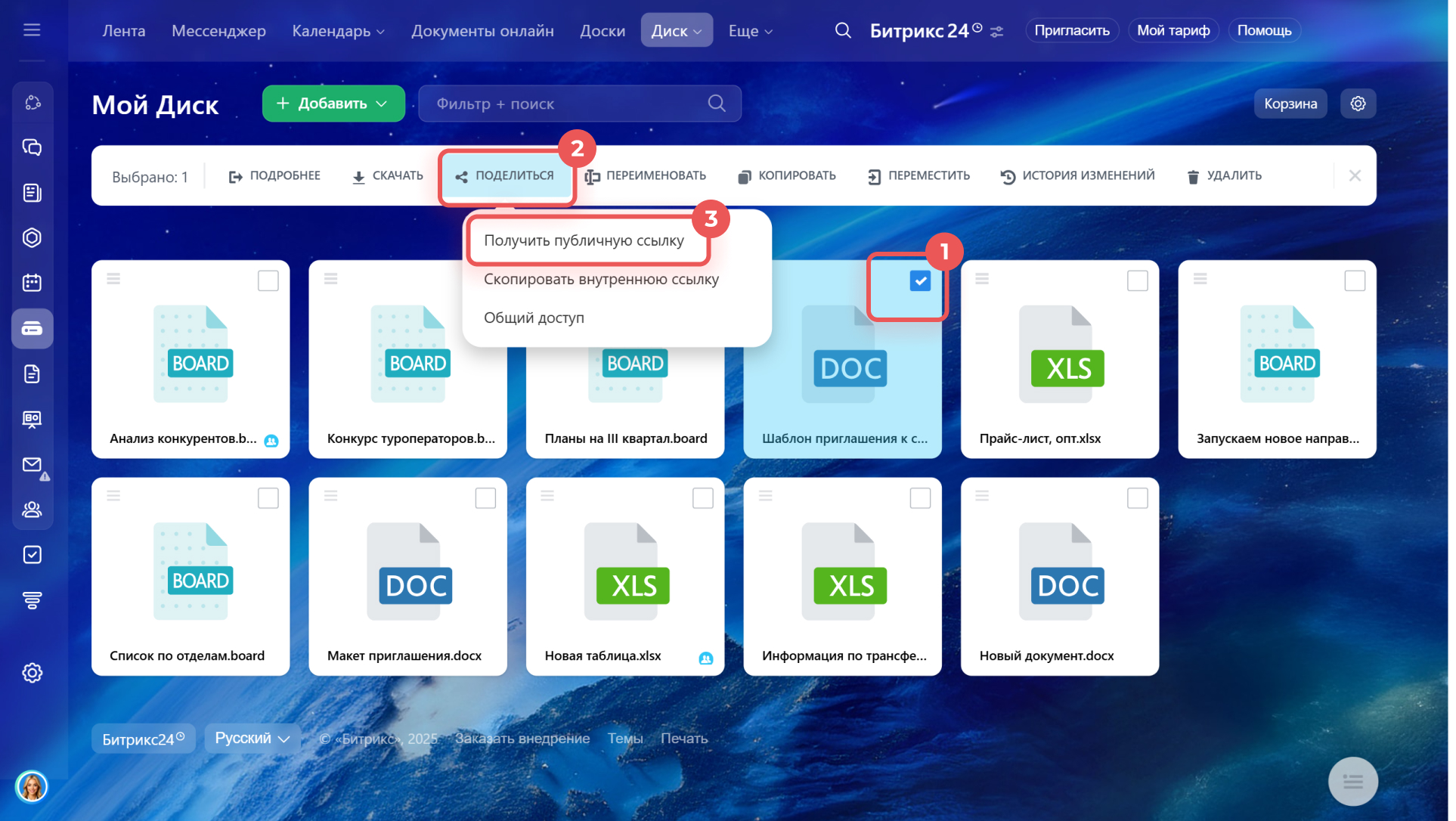Click the trash icon Удалить in action bar
1456x821 pixels.
pos(1193,176)
